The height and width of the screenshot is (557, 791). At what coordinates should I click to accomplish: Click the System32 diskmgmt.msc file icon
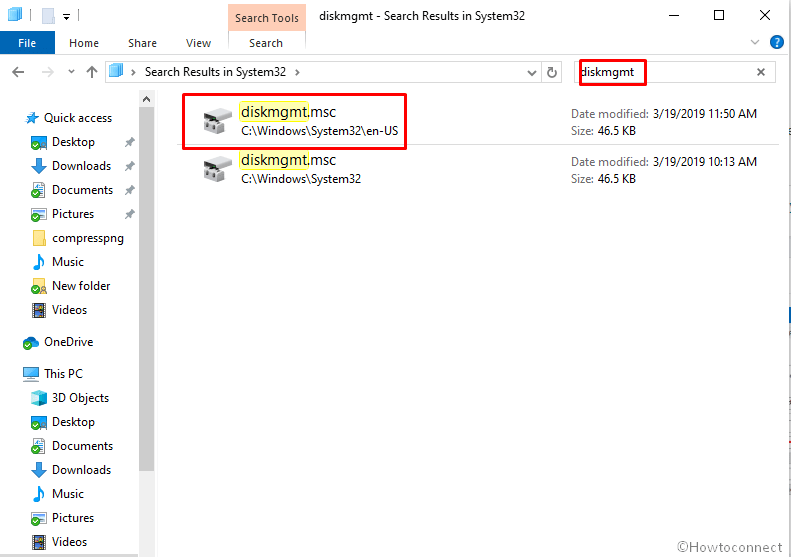217,169
